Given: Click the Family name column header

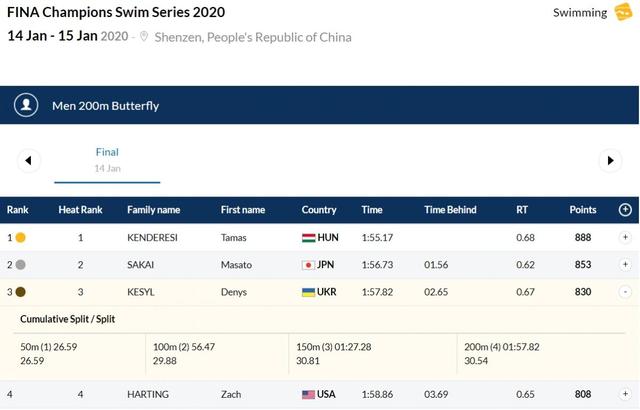Looking at the screenshot, I should [x=153, y=210].
